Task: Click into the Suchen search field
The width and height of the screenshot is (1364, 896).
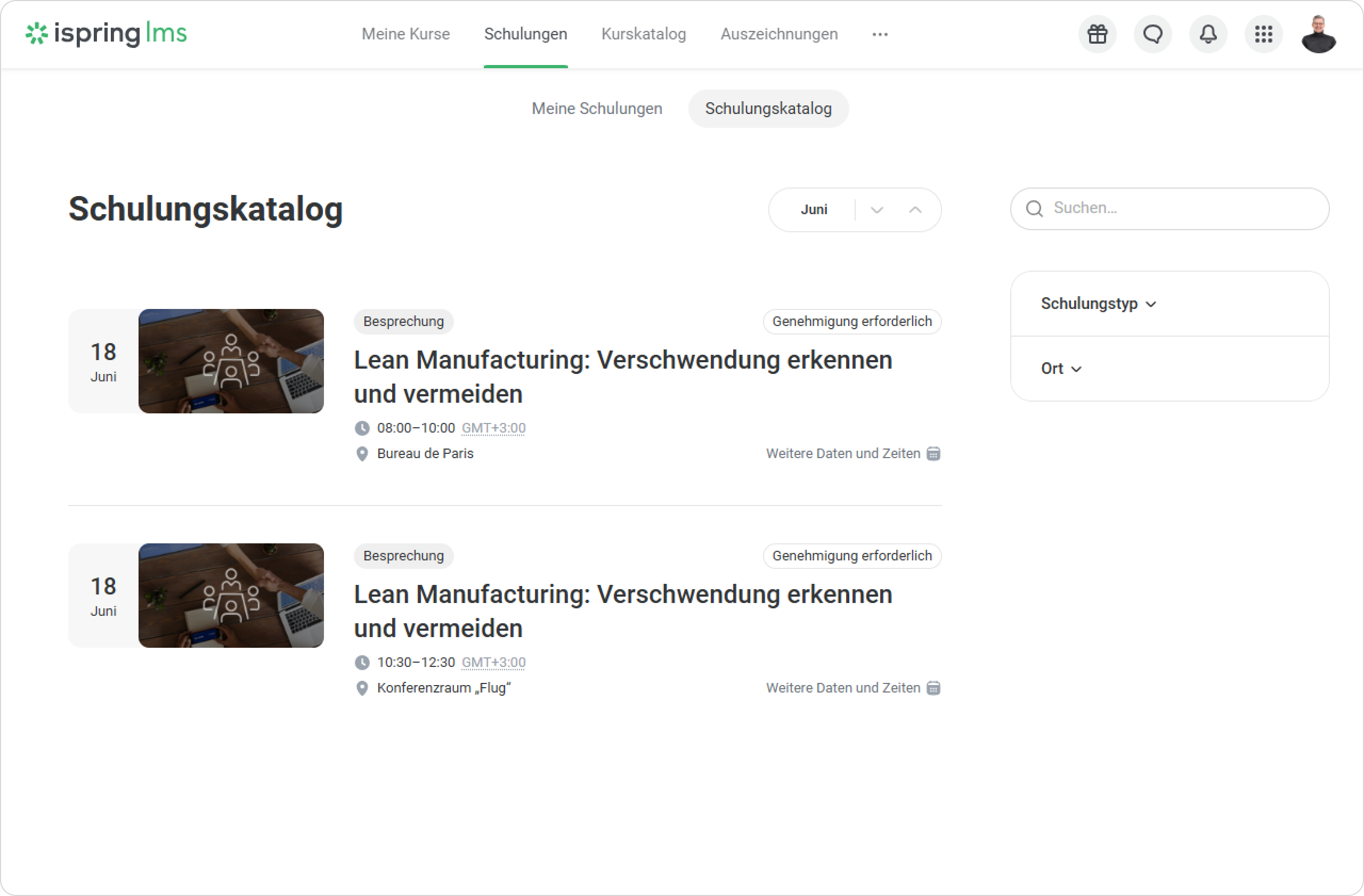Action: tap(1169, 208)
